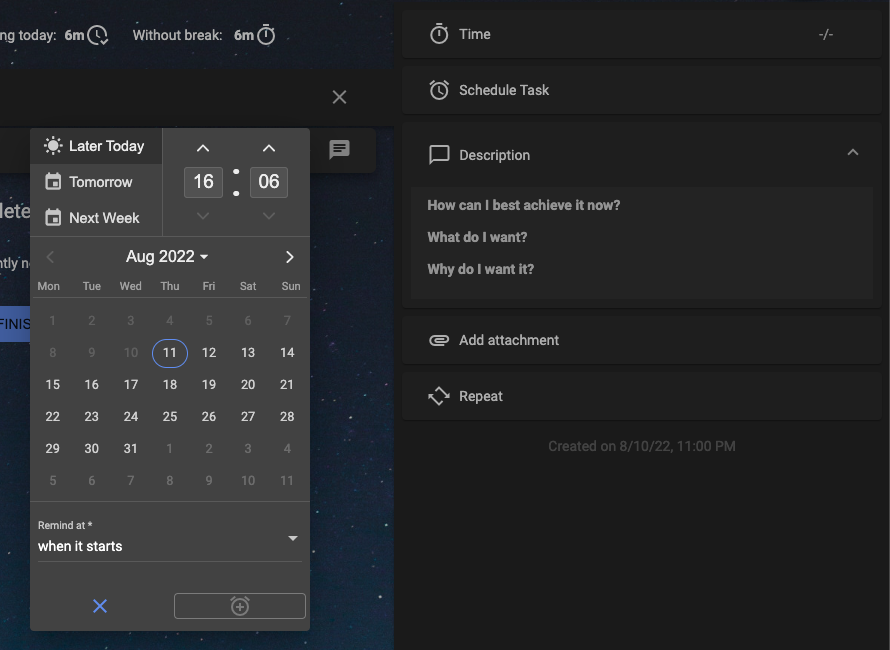Viewport: 890px width, 650px height.
Task: Click the Time stopwatch icon
Action: click(x=439, y=33)
